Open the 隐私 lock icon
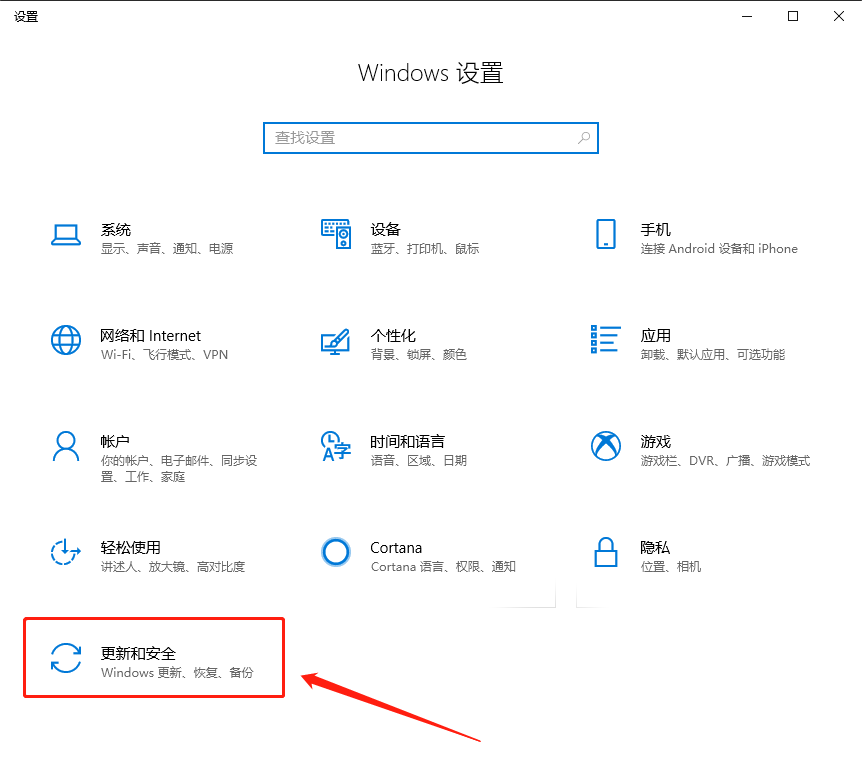Viewport: 862px width, 766px height. [606, 552]
